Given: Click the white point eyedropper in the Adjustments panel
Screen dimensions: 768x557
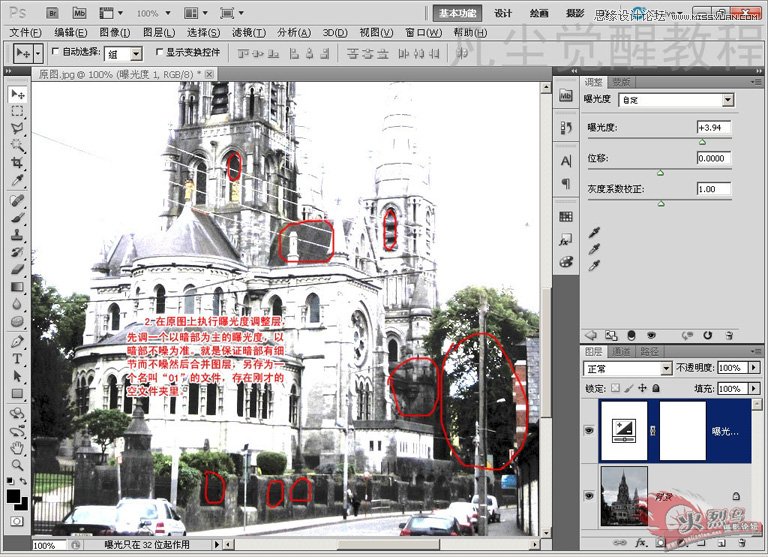Looking at the screenshot, I should point(594,266).
